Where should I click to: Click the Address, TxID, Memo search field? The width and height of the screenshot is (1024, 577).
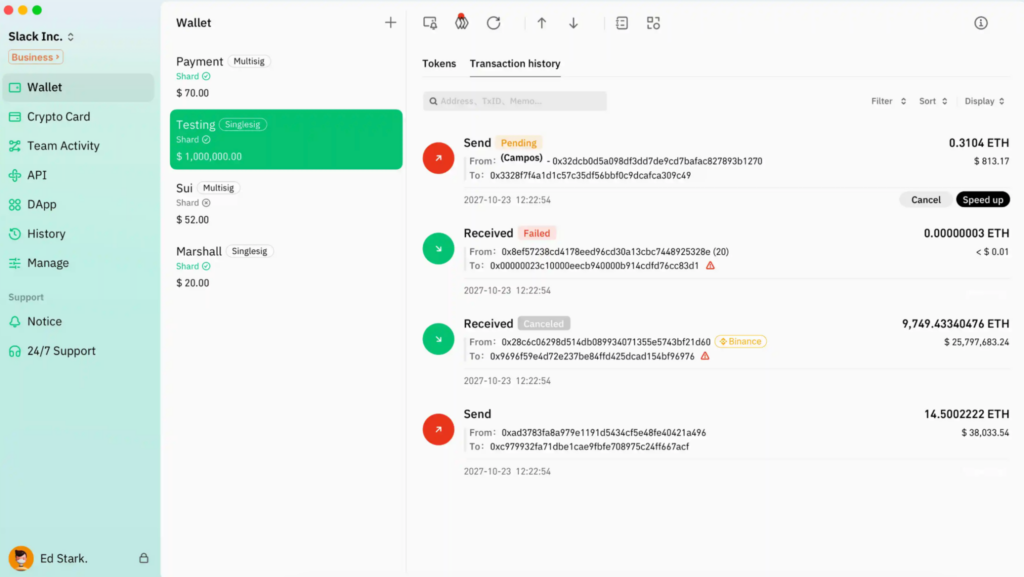515,101
